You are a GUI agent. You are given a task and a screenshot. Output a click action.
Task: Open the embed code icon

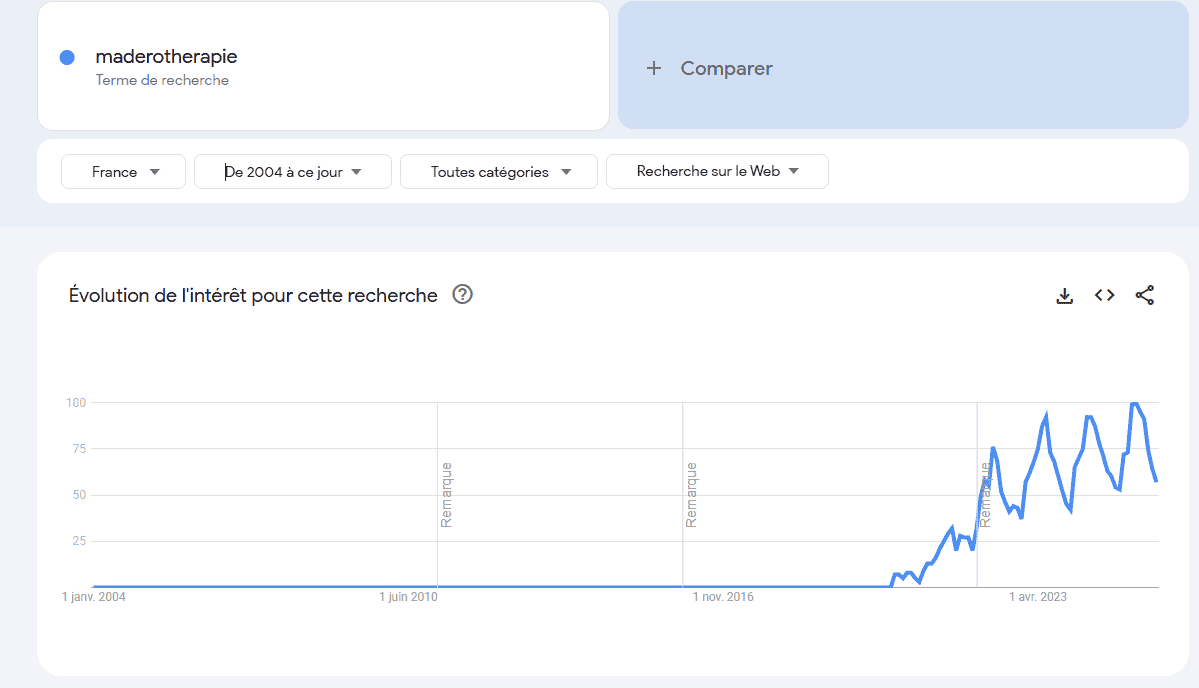pyautogui.click(x=1104, y=295)
